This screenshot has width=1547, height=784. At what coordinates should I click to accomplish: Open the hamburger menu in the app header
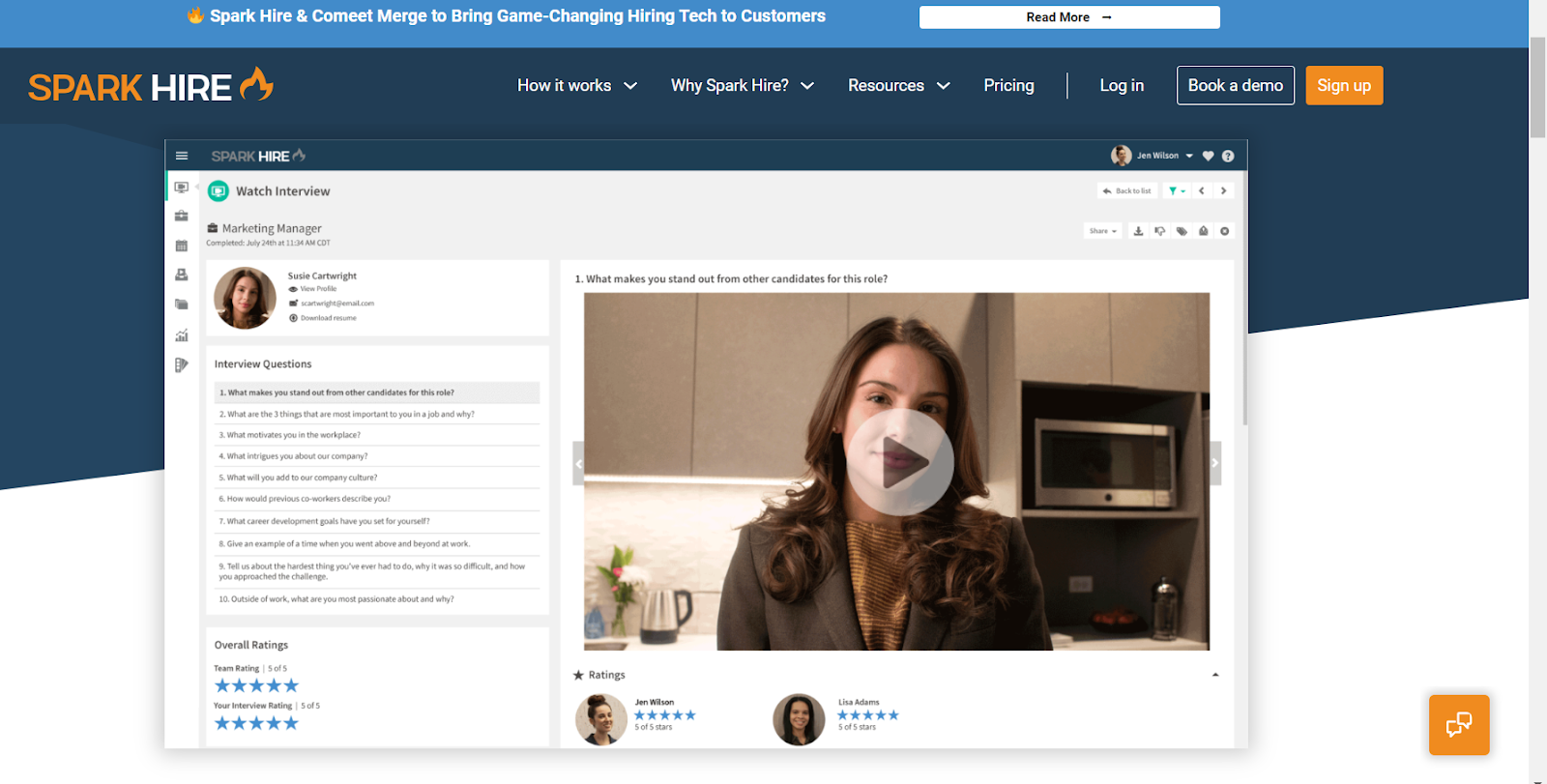[181, 156]
